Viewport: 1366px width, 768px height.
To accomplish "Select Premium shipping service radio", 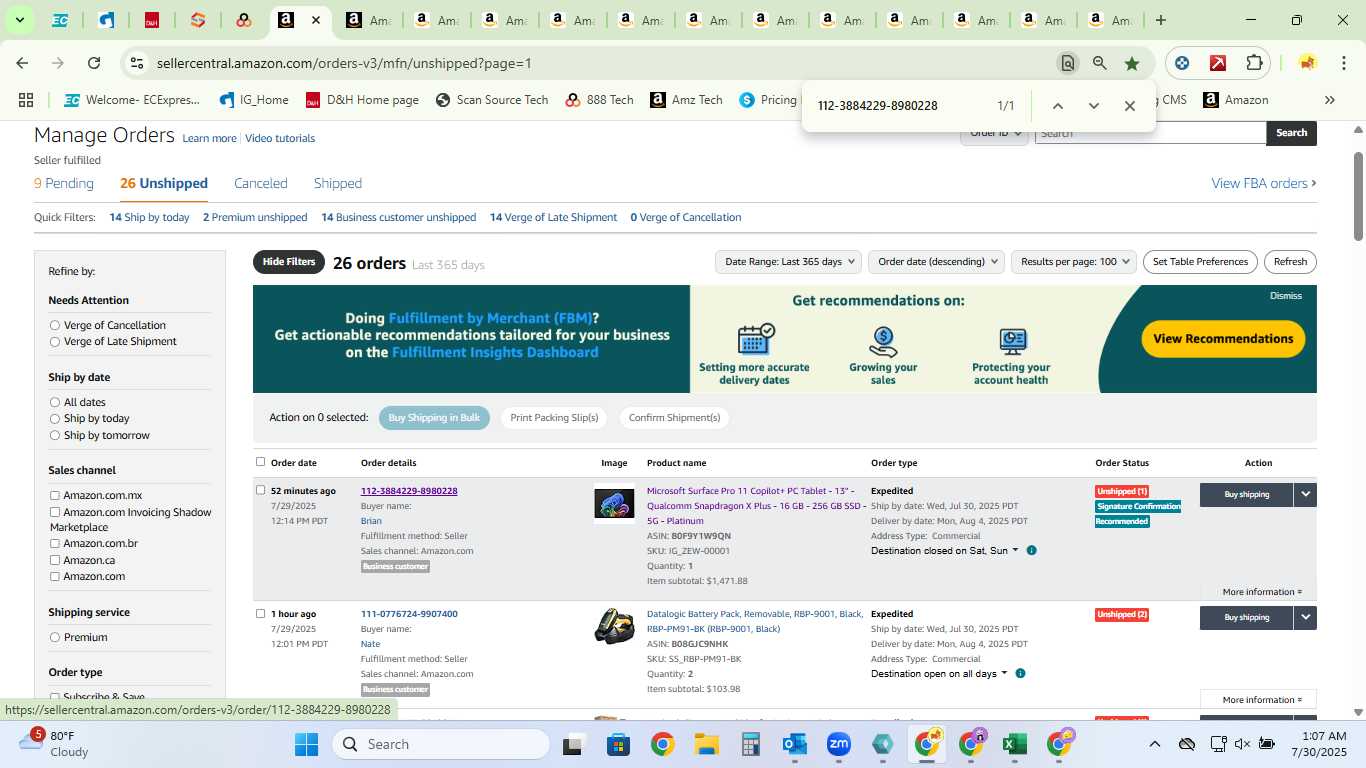I will pos(55,637).
